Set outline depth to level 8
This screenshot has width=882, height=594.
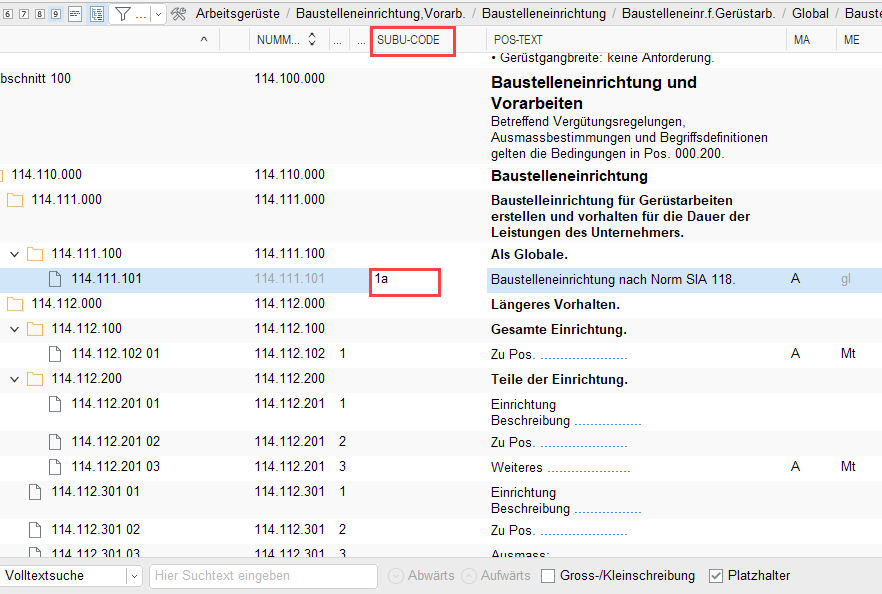pyautogui.click(x=40, y=14)
